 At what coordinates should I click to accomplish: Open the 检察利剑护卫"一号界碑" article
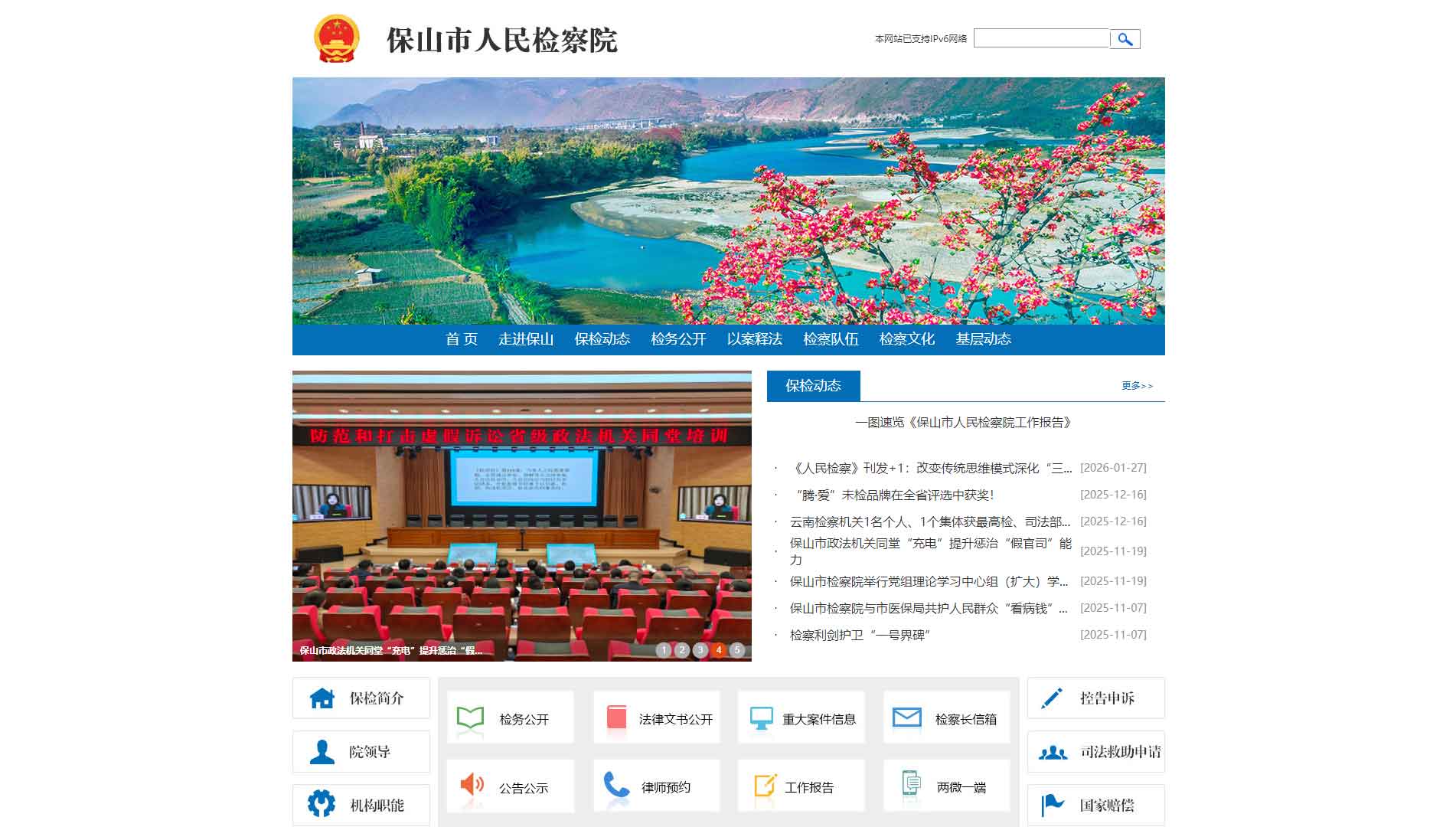tap(860, 635)
